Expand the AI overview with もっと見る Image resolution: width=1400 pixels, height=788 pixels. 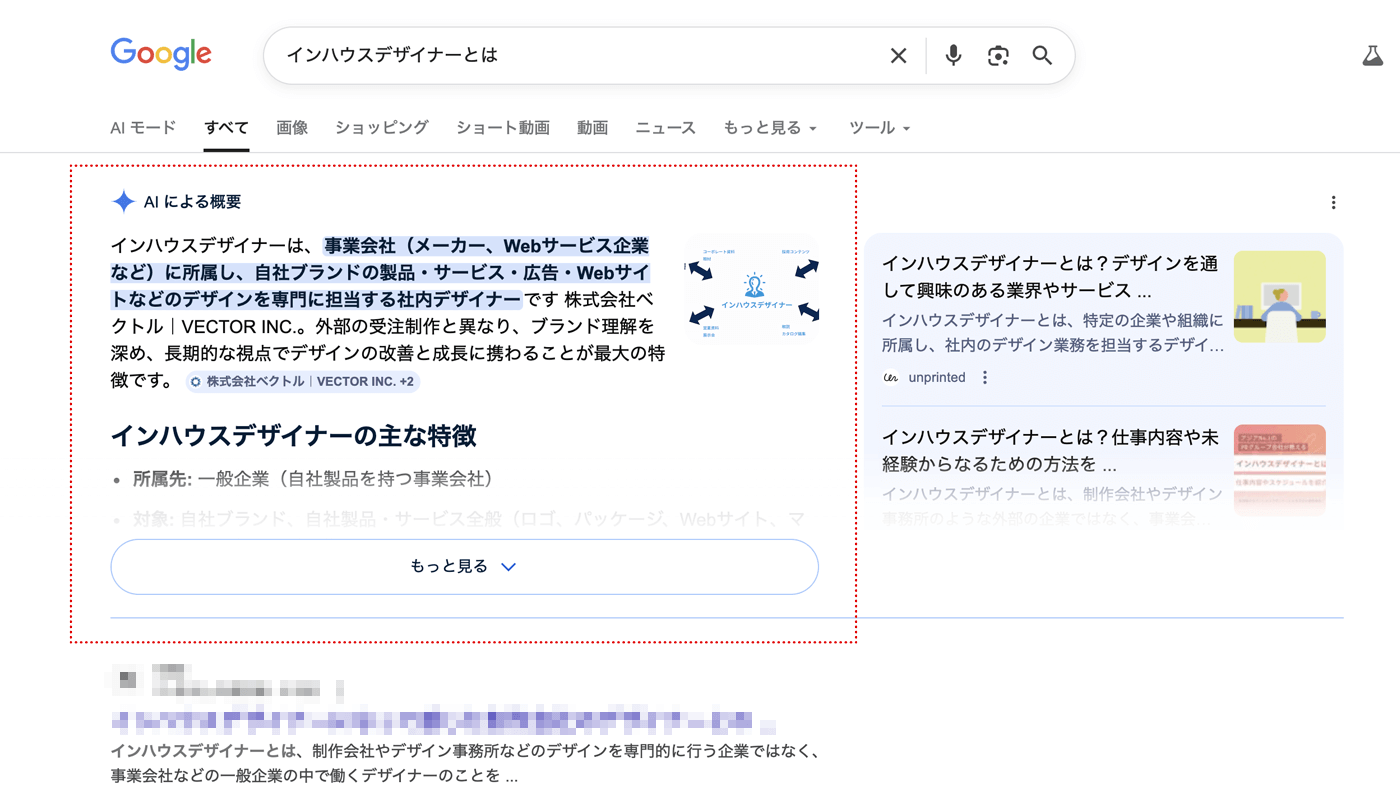click(x=464, y=565)
